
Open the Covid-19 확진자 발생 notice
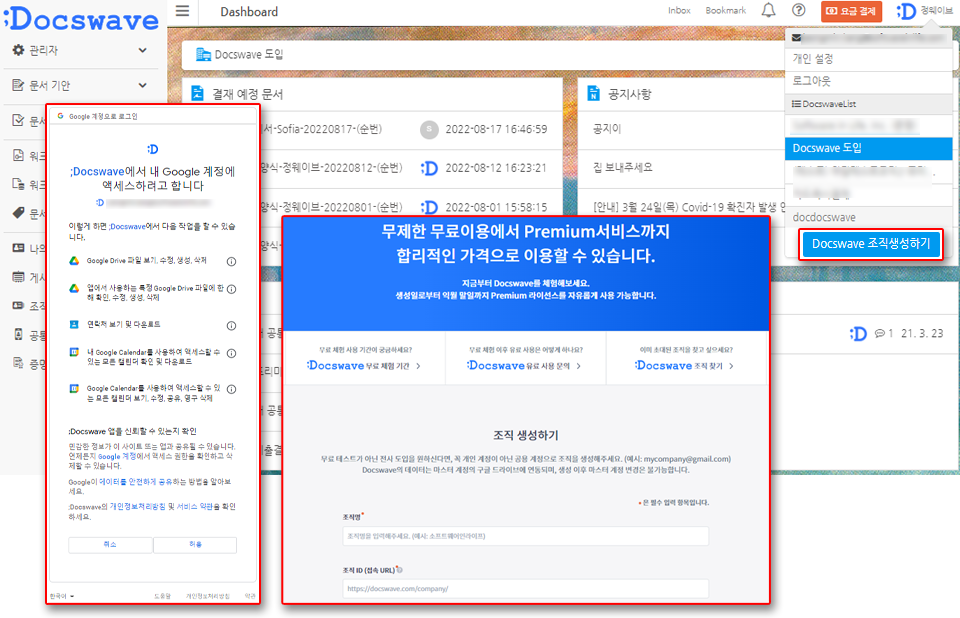pyautogui.click(x=688, y=207)
